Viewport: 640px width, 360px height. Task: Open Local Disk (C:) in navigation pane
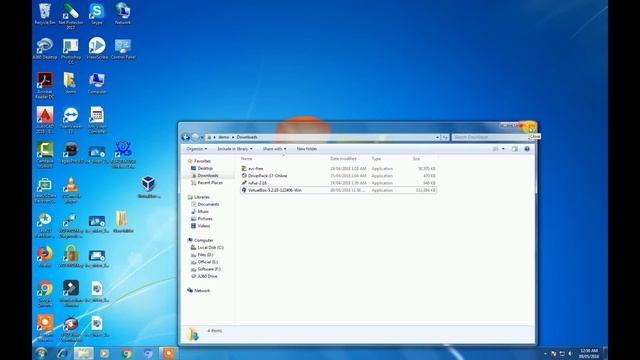pyautogui.click(x=210, y=247)
